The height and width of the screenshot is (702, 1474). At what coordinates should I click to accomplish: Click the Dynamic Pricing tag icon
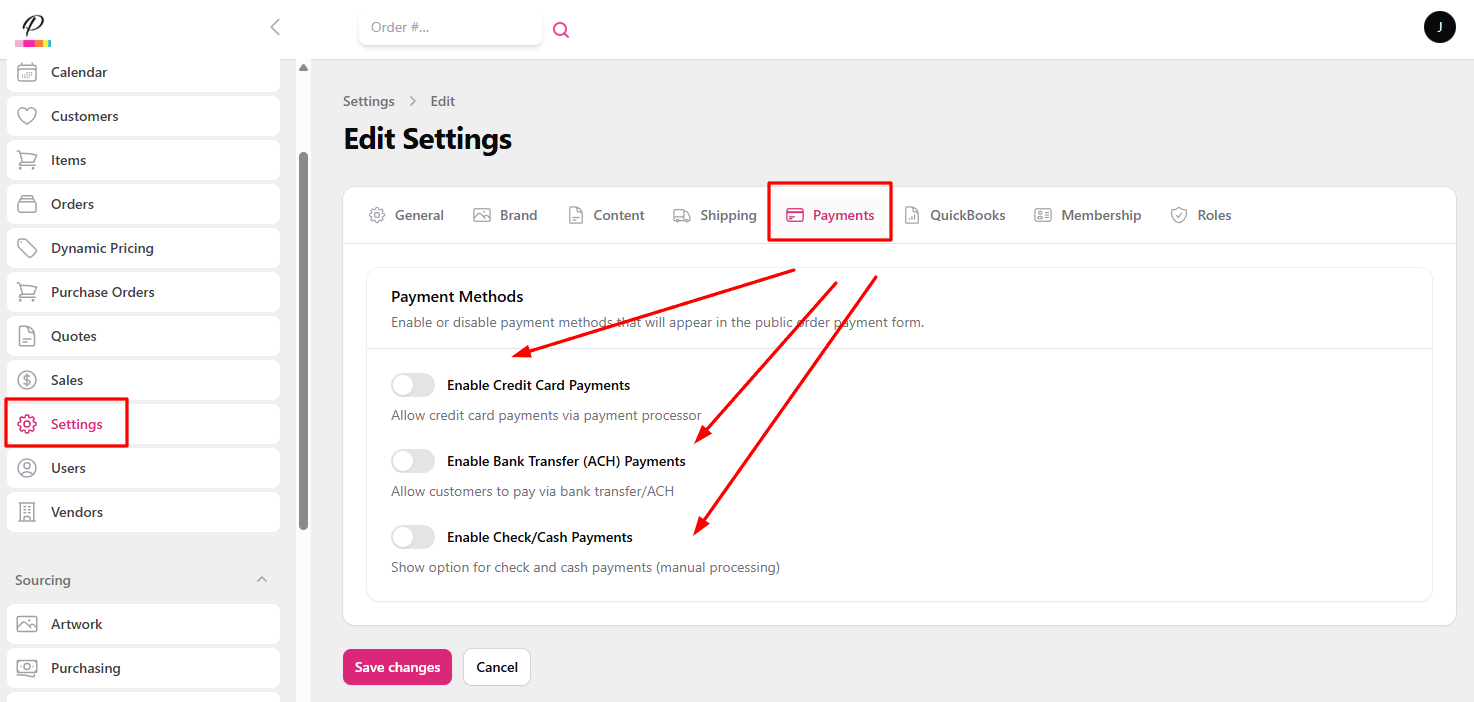29,247
